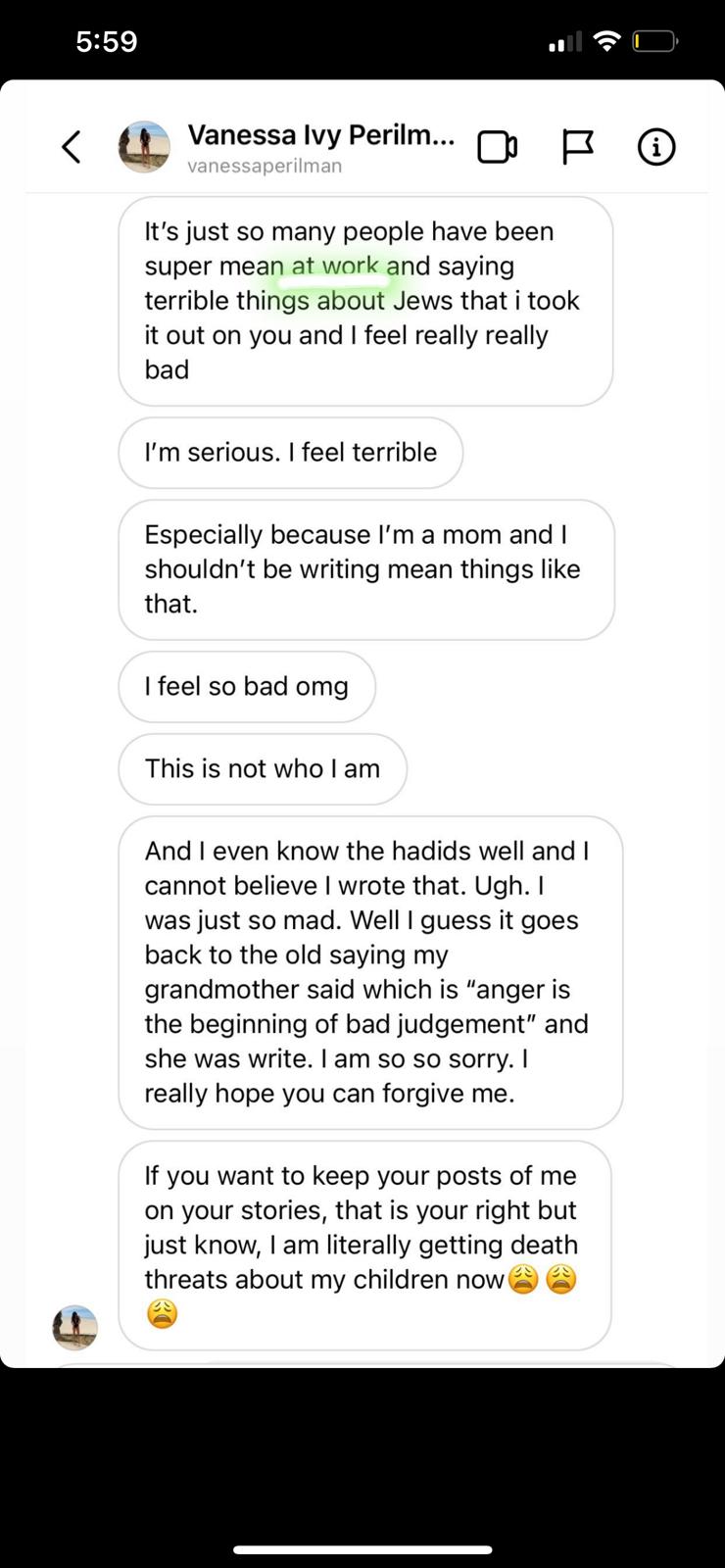725x1568 pixels.
Task: Tap the back arrow icon
Action: pyautogui.click(x=71, y=147)
